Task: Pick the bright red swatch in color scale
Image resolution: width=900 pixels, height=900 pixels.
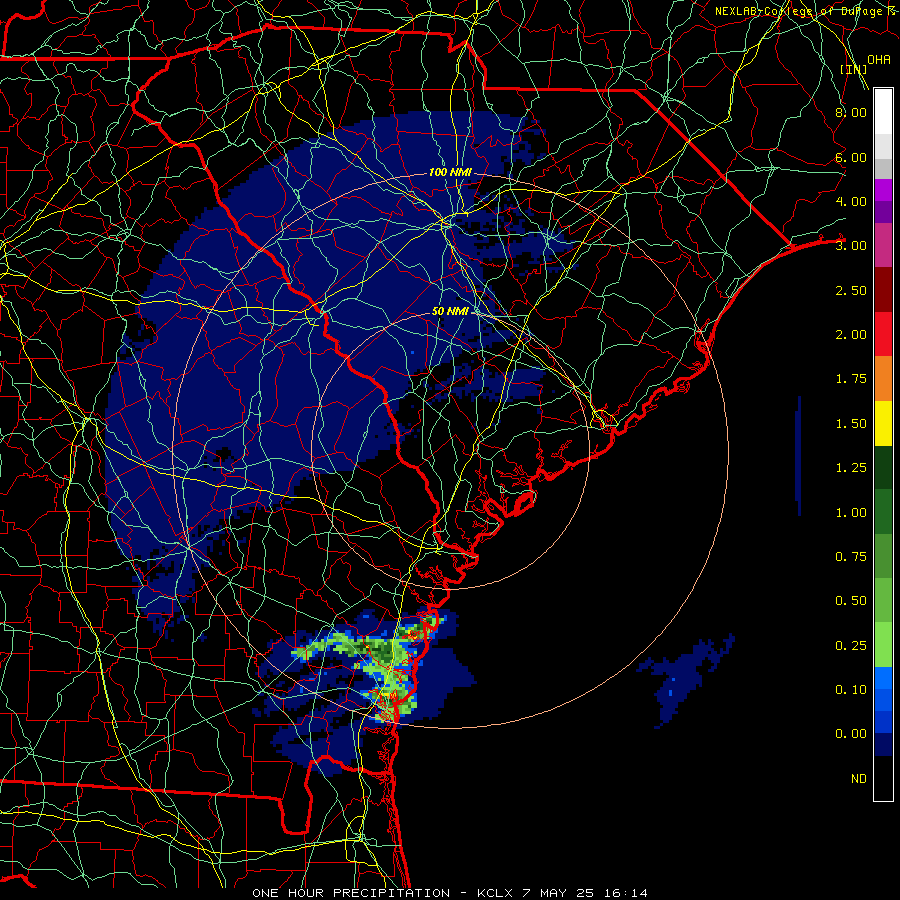Action: point(883,335)
